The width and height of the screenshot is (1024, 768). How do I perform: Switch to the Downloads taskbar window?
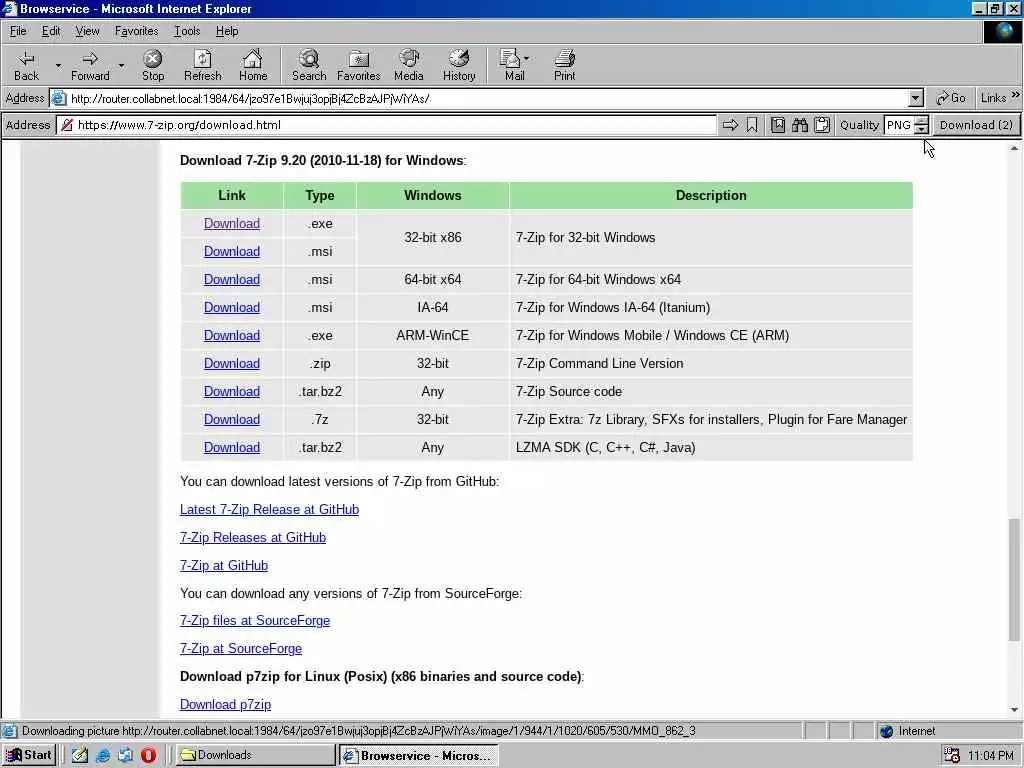[255, 755]
